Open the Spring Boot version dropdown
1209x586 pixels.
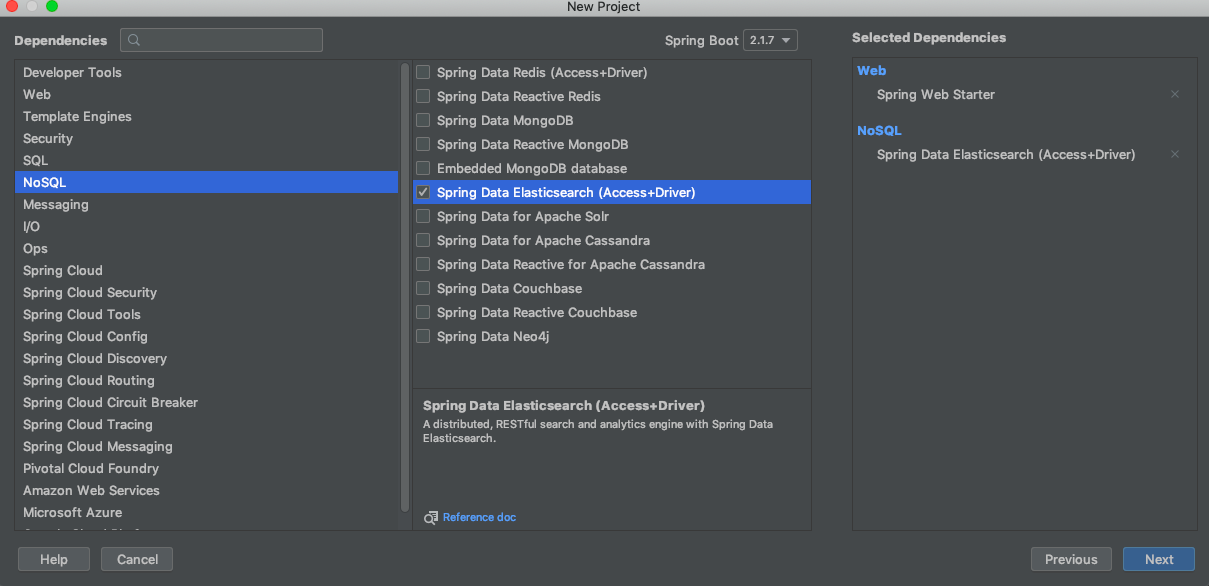click(x=770, y=41)
